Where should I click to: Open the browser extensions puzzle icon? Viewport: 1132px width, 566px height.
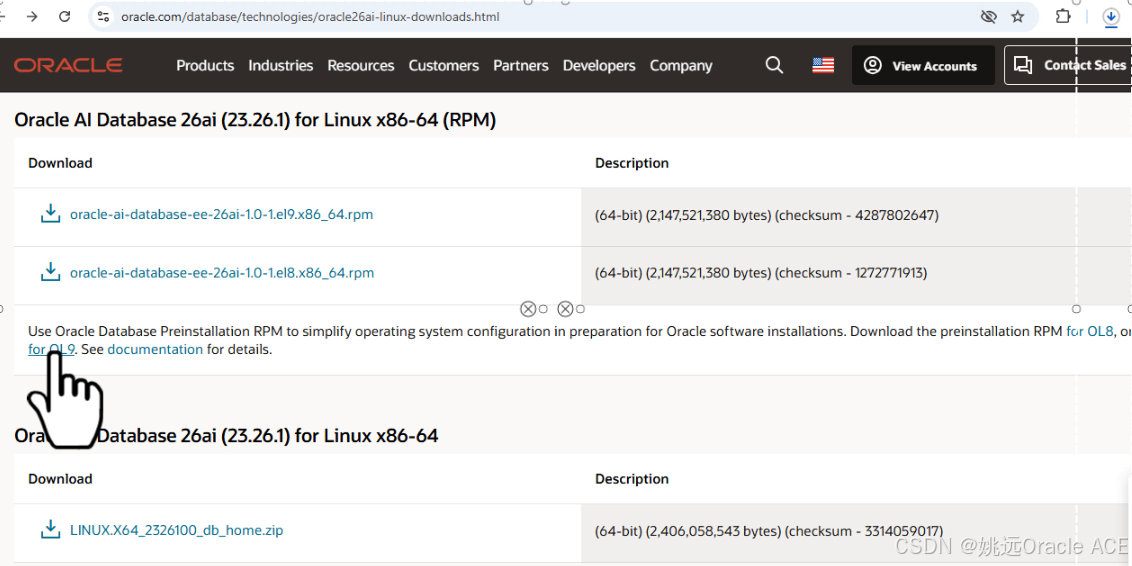click(x=1063, y=17)
